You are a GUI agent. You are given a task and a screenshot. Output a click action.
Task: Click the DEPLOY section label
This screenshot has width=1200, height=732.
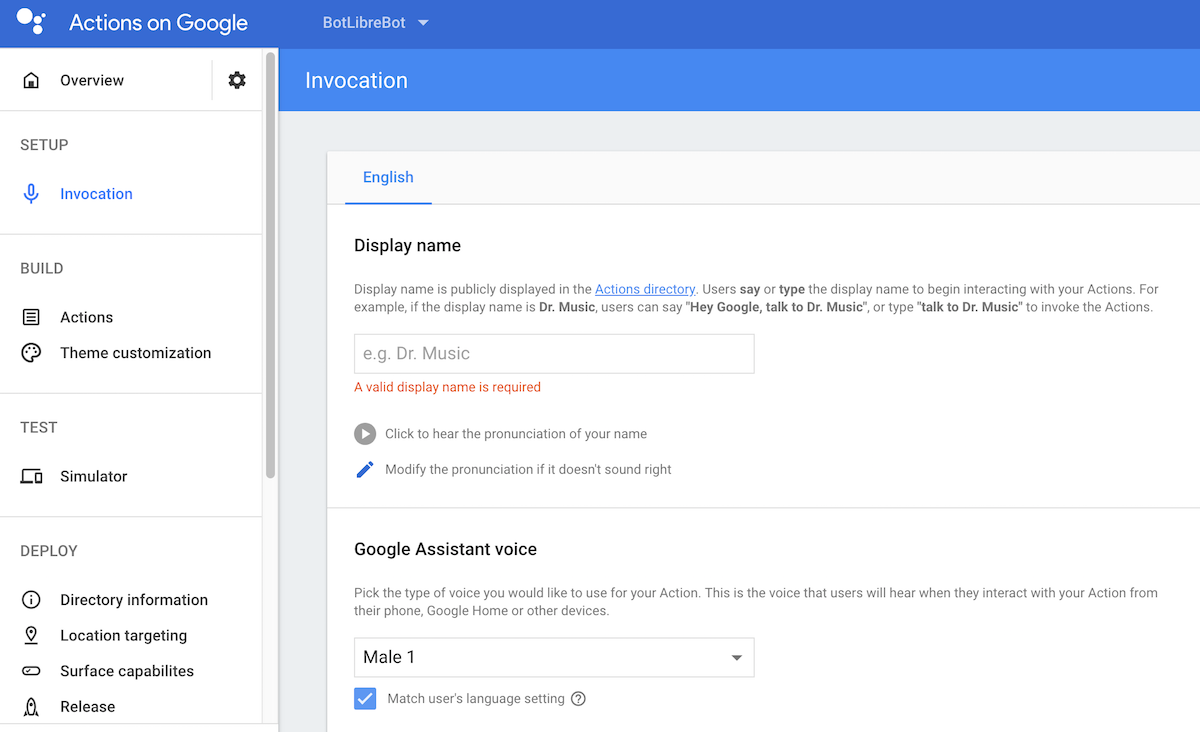tap(49, 551)
